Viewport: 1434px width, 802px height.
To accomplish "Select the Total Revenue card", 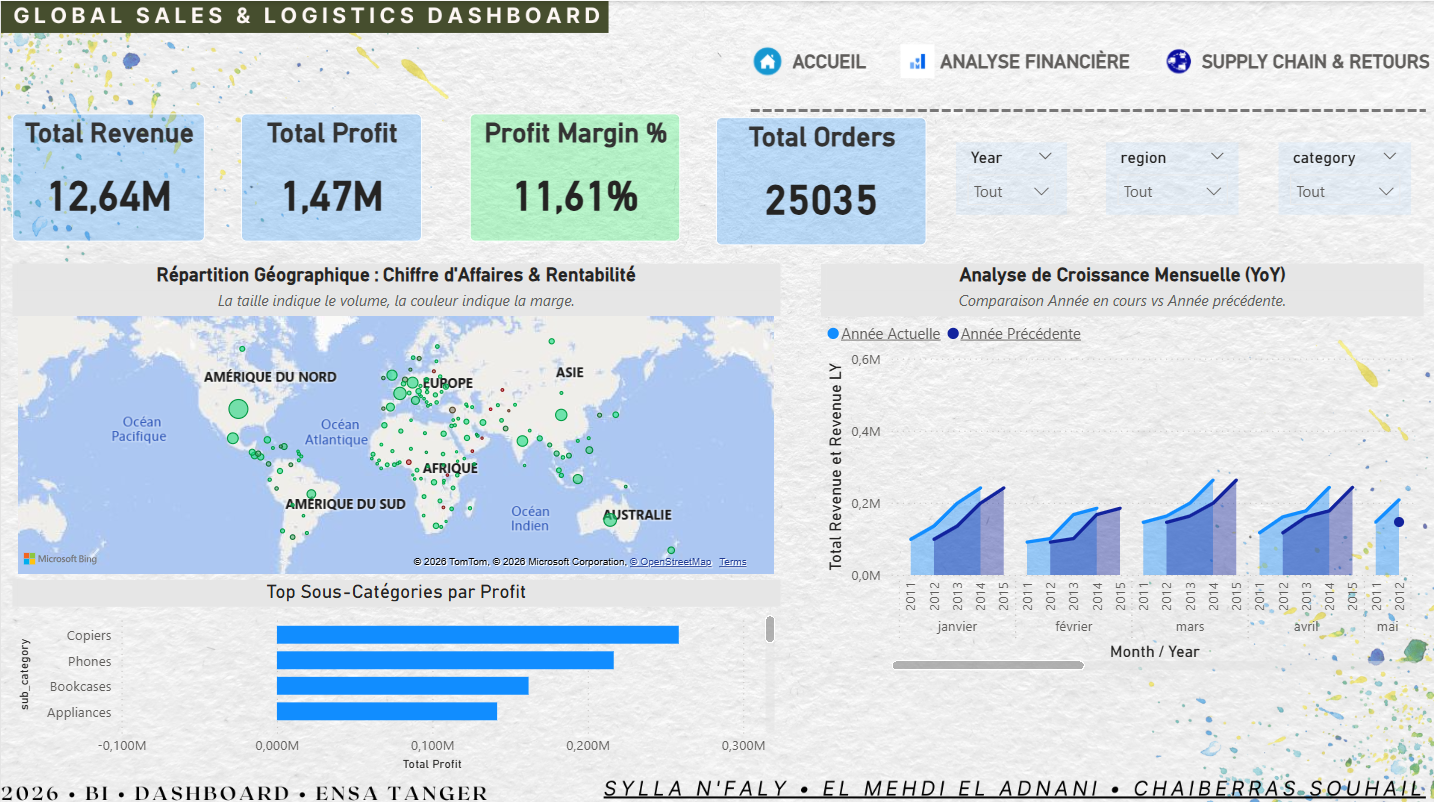I will (109, 177).
